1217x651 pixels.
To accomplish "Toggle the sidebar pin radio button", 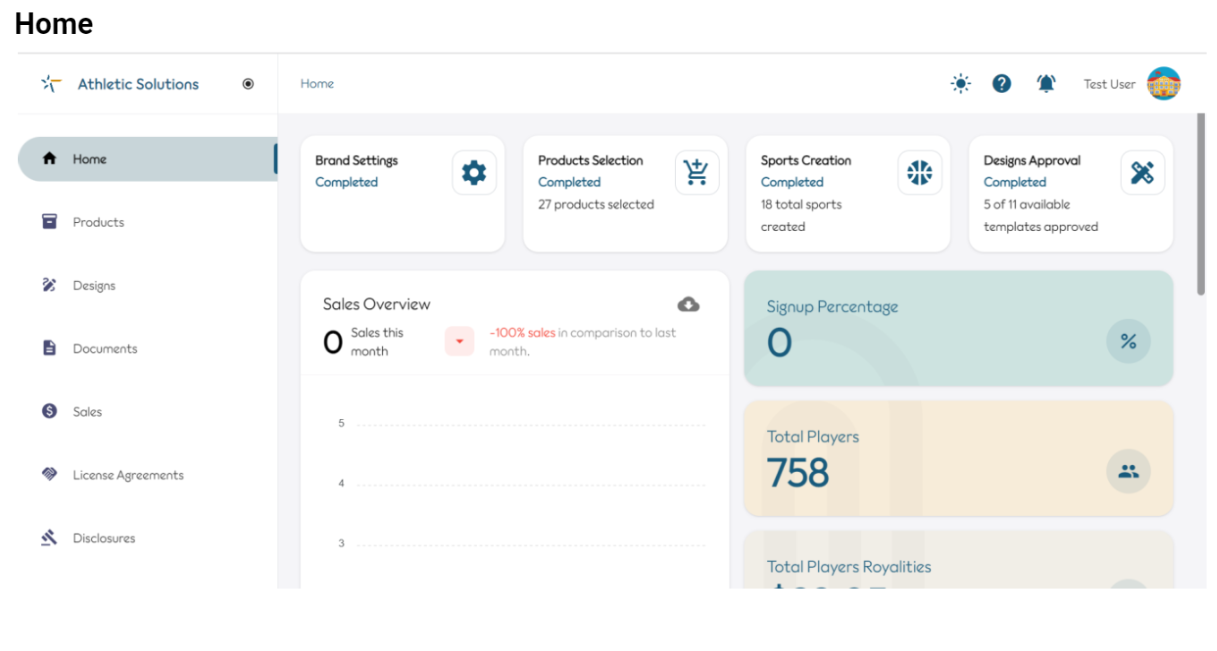I will click(x=248, y=84).
